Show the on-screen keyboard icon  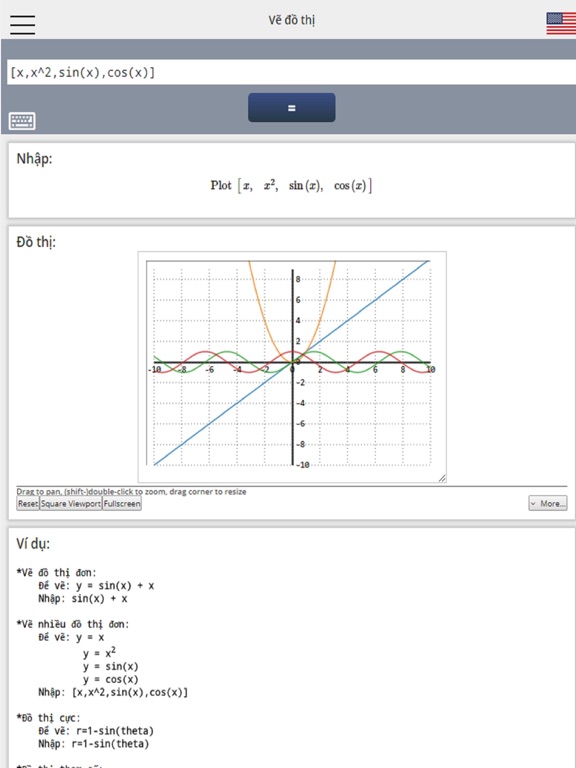click(x=22, y=120)
